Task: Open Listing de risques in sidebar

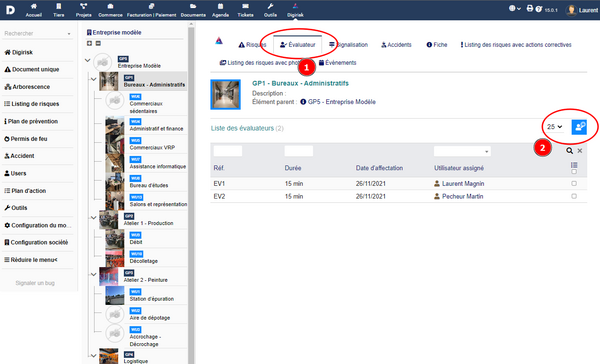Action: (32, 104)
